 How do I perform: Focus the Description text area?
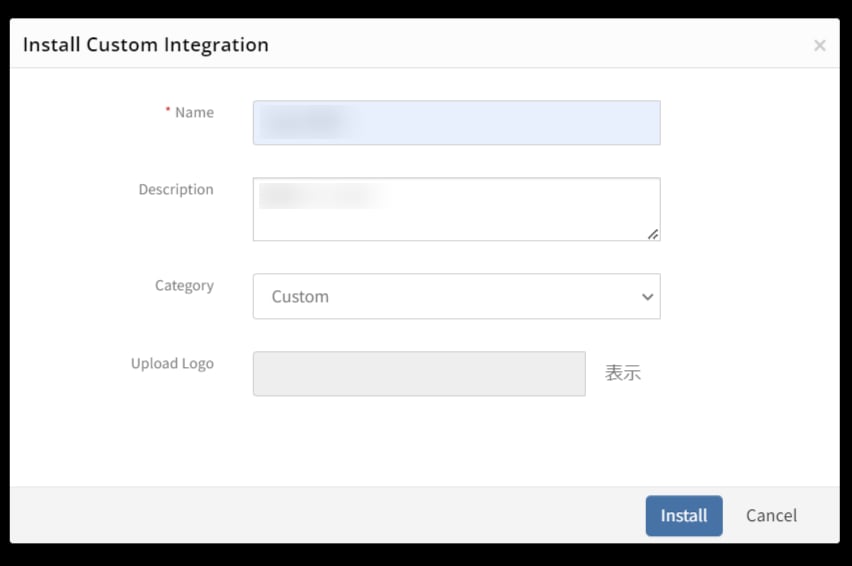[x=456, y=209]
